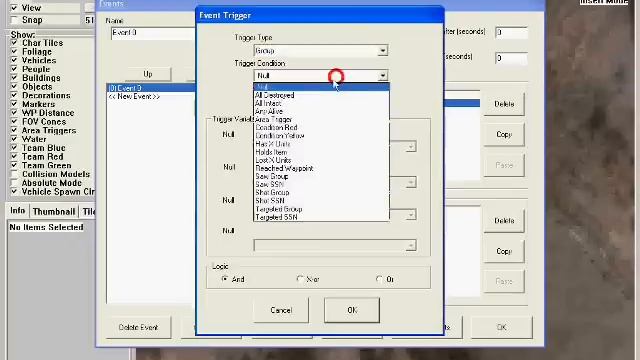Image resolution: width=640 pixels, height=360 pixels.
Task: Click the upper Delete button in Events window
Action: pos(504,104)
